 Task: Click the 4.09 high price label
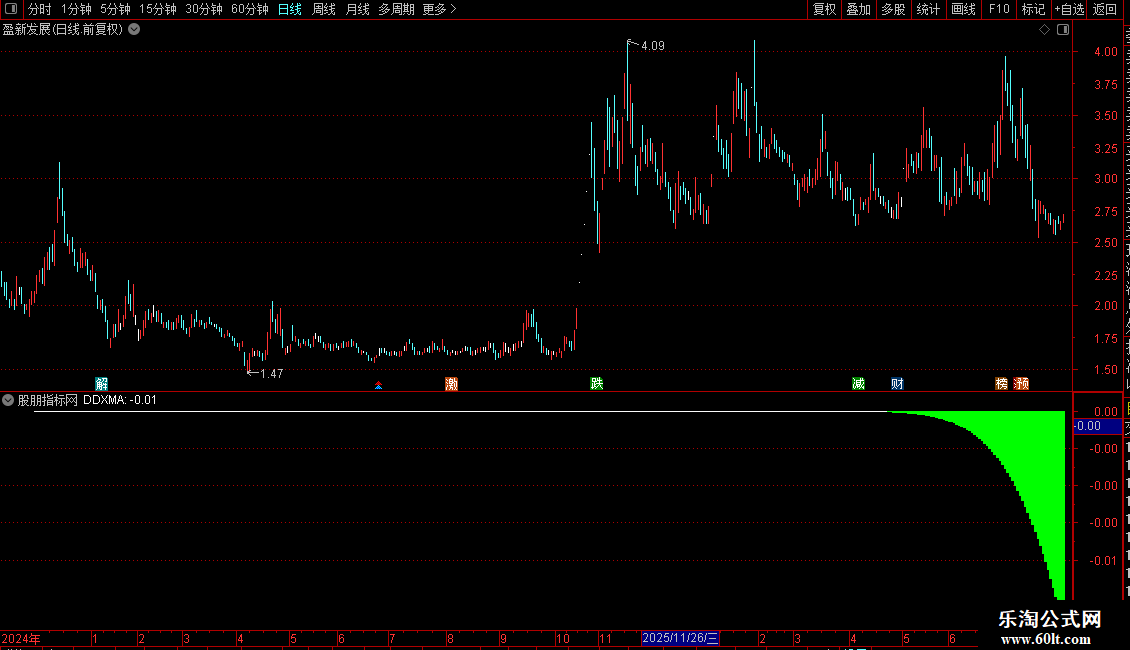click(653, 46)
